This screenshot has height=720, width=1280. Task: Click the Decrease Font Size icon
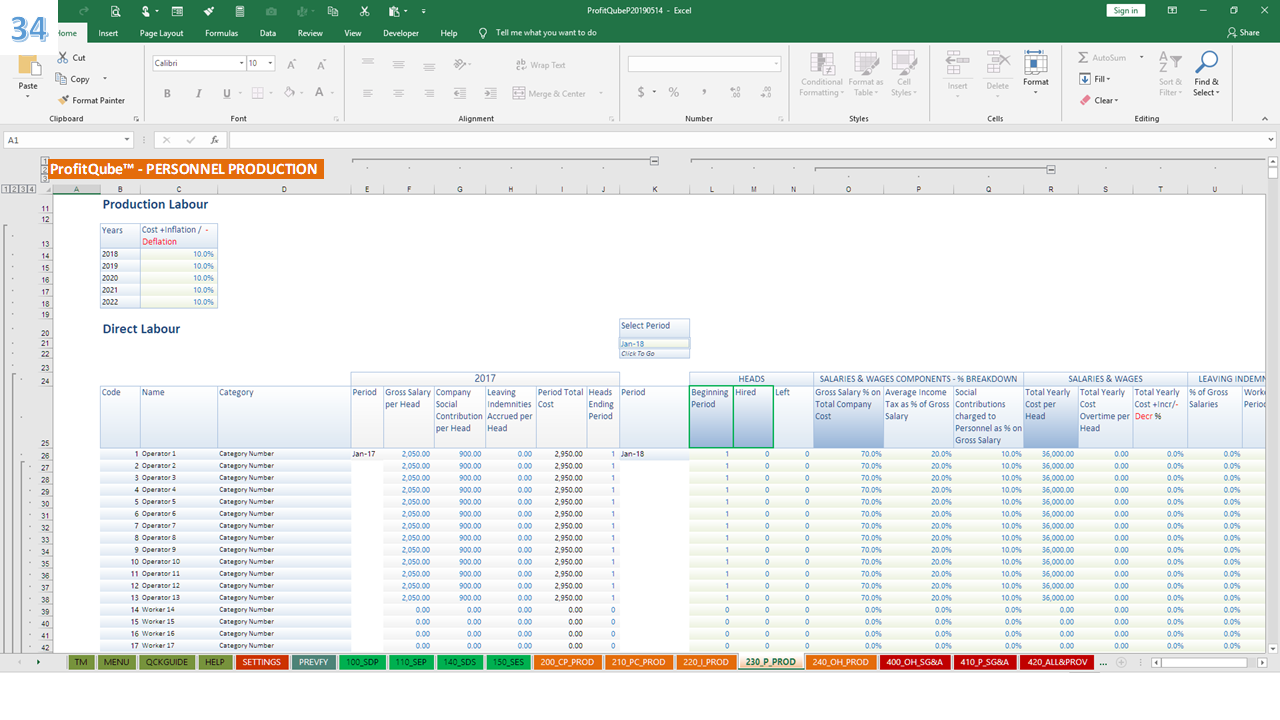(321, 63)
